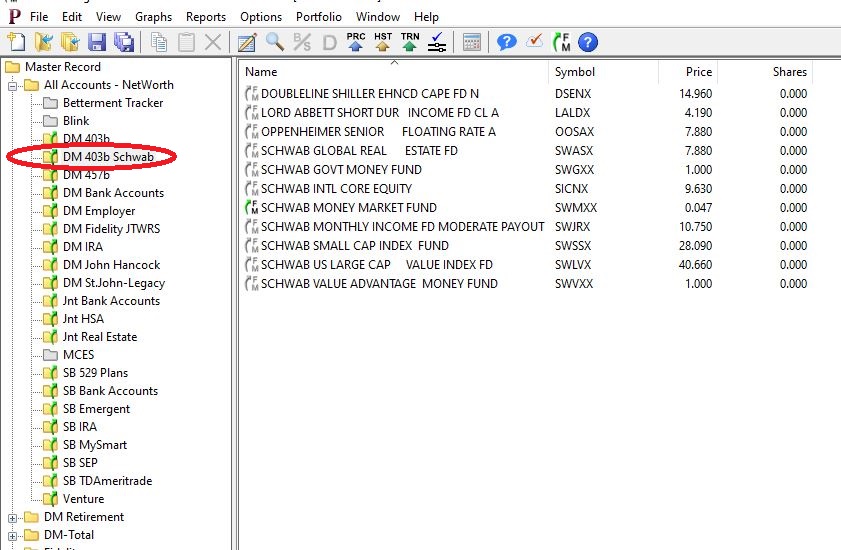Select the SB TDAmeritrade account
Viewport: 841px width, 550px height.
[x=107, y=481]
